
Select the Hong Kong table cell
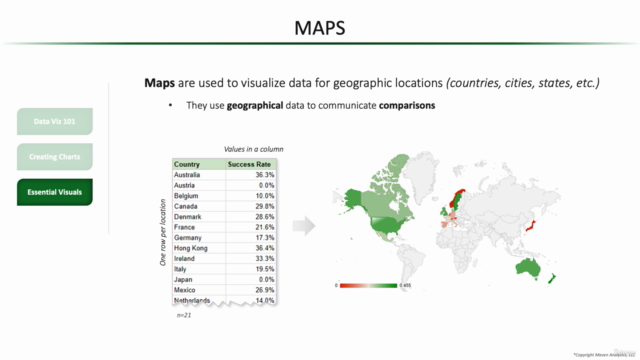click(x=199, y=248)
